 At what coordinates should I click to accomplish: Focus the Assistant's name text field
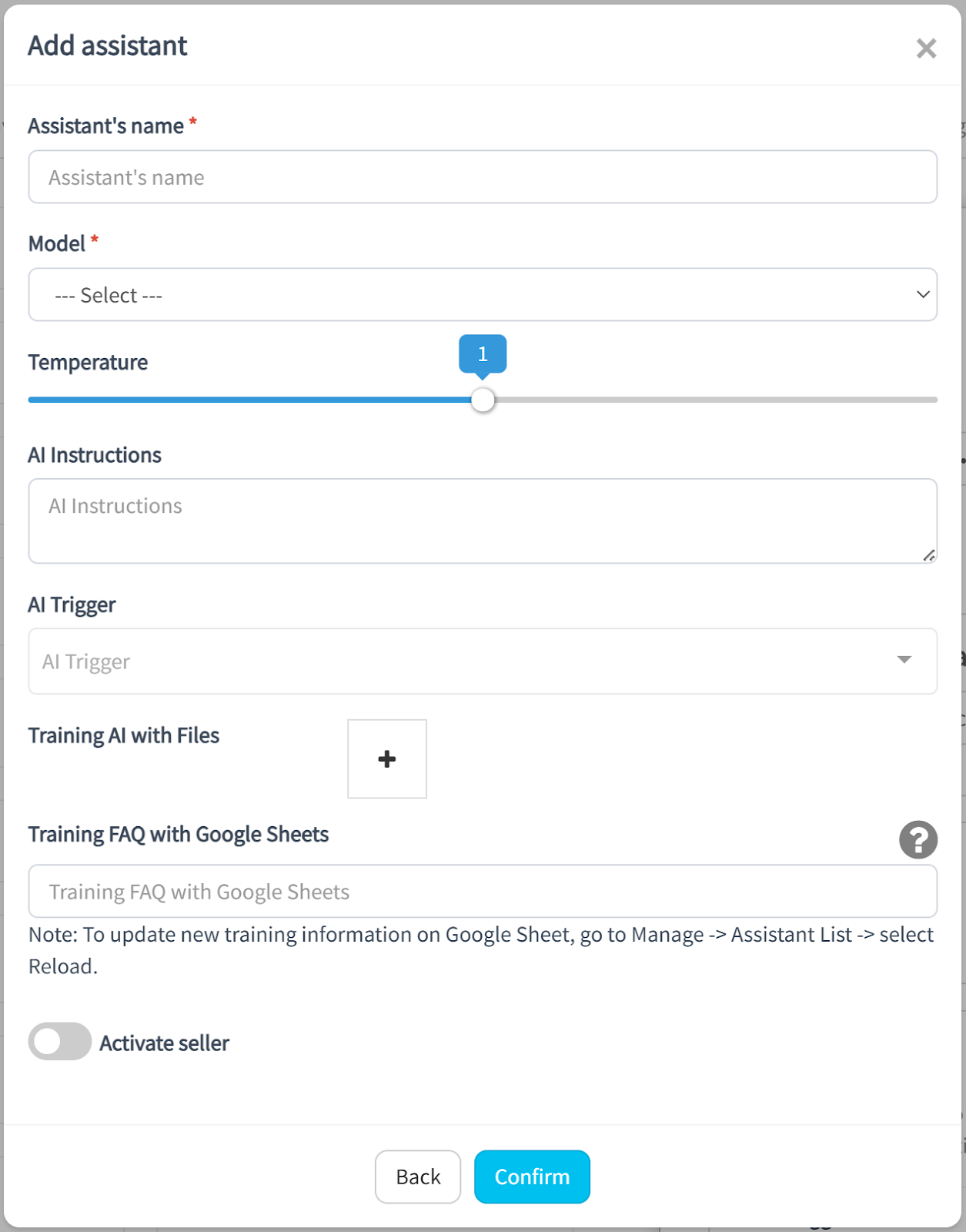pos(483,177)
